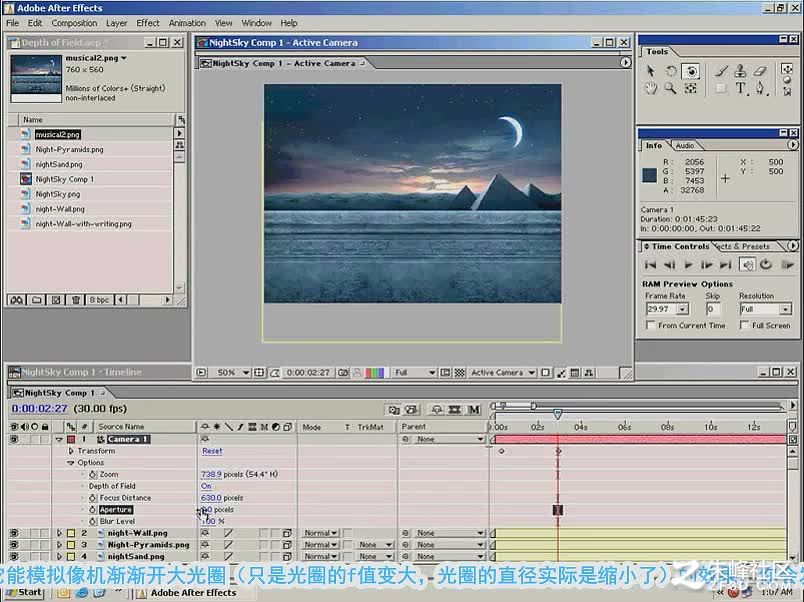Viewport: 804px width, 602px height.
Task: Click the trash icon in Project panel
Action: [75, 300]
